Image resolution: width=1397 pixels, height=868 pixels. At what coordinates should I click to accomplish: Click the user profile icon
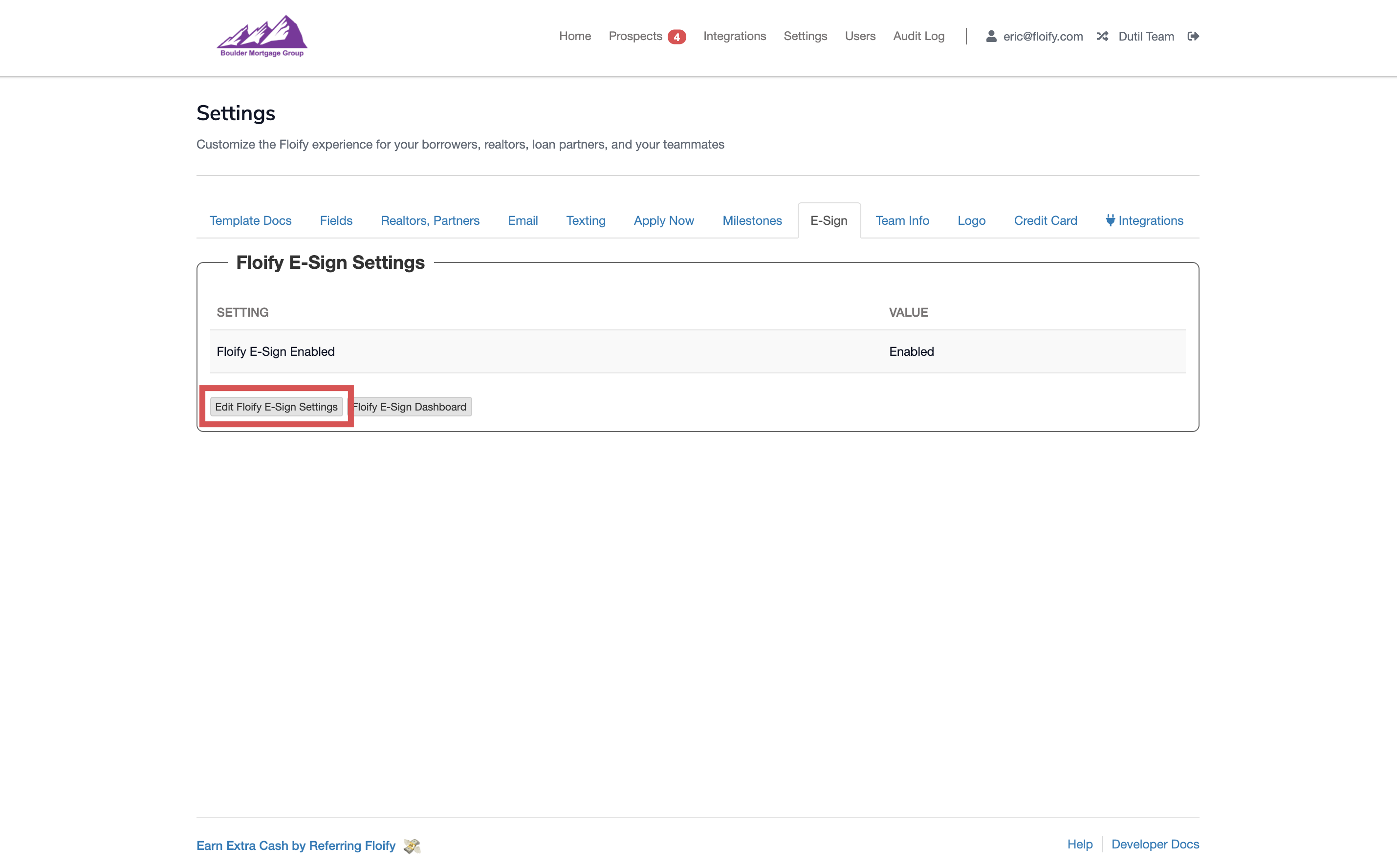990,36
